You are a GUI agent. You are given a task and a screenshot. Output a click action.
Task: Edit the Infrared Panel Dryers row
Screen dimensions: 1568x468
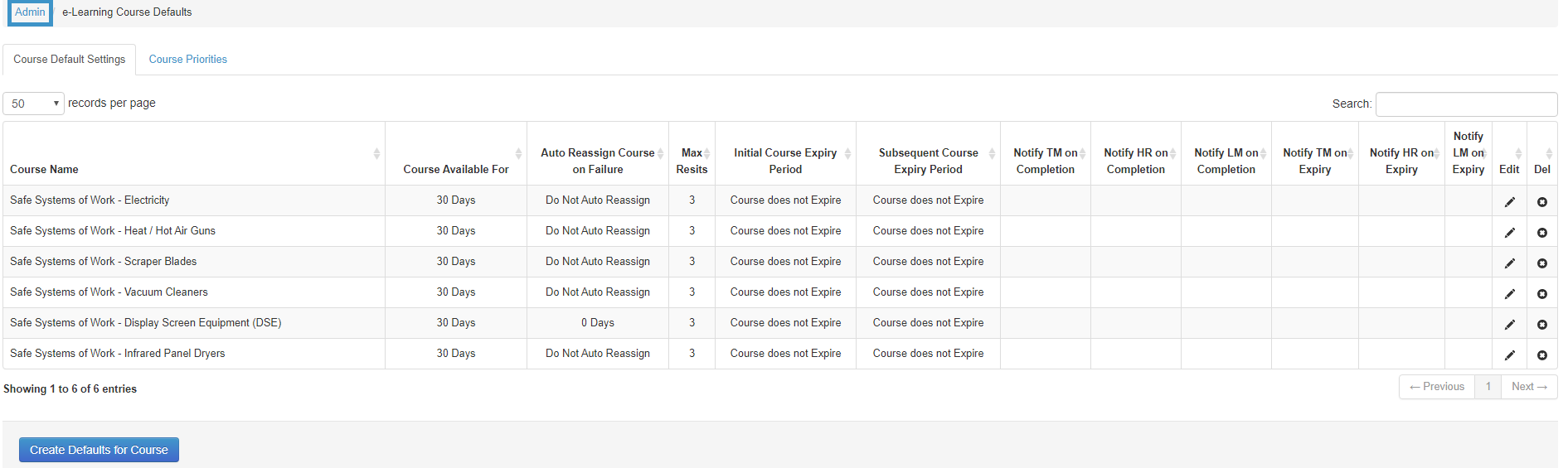pyautogui.click(x=1509, y=355)
